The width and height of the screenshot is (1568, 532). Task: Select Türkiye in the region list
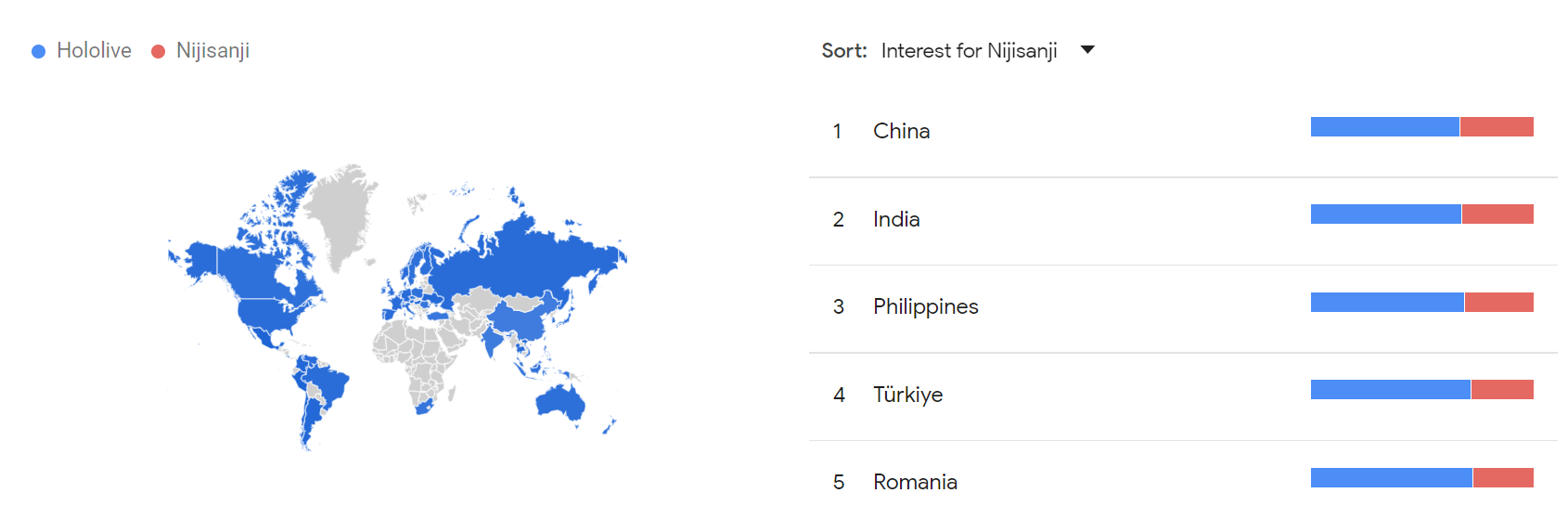click(907, 395)
